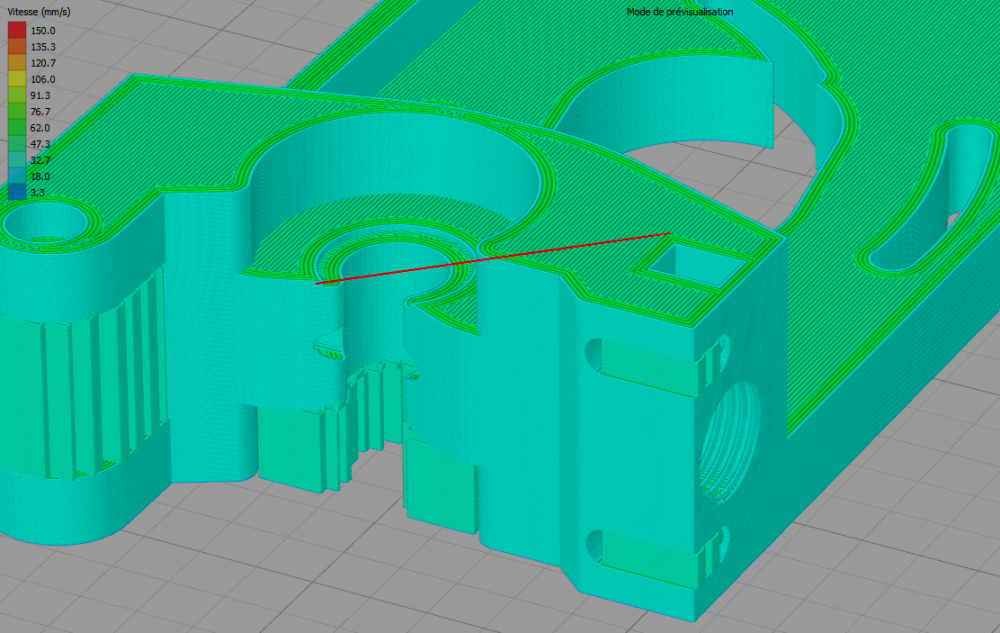This screenshot has width=1000, height=633.
Task: Select the 120.7 orange legend swatch
Action: [x=17, y=62]
